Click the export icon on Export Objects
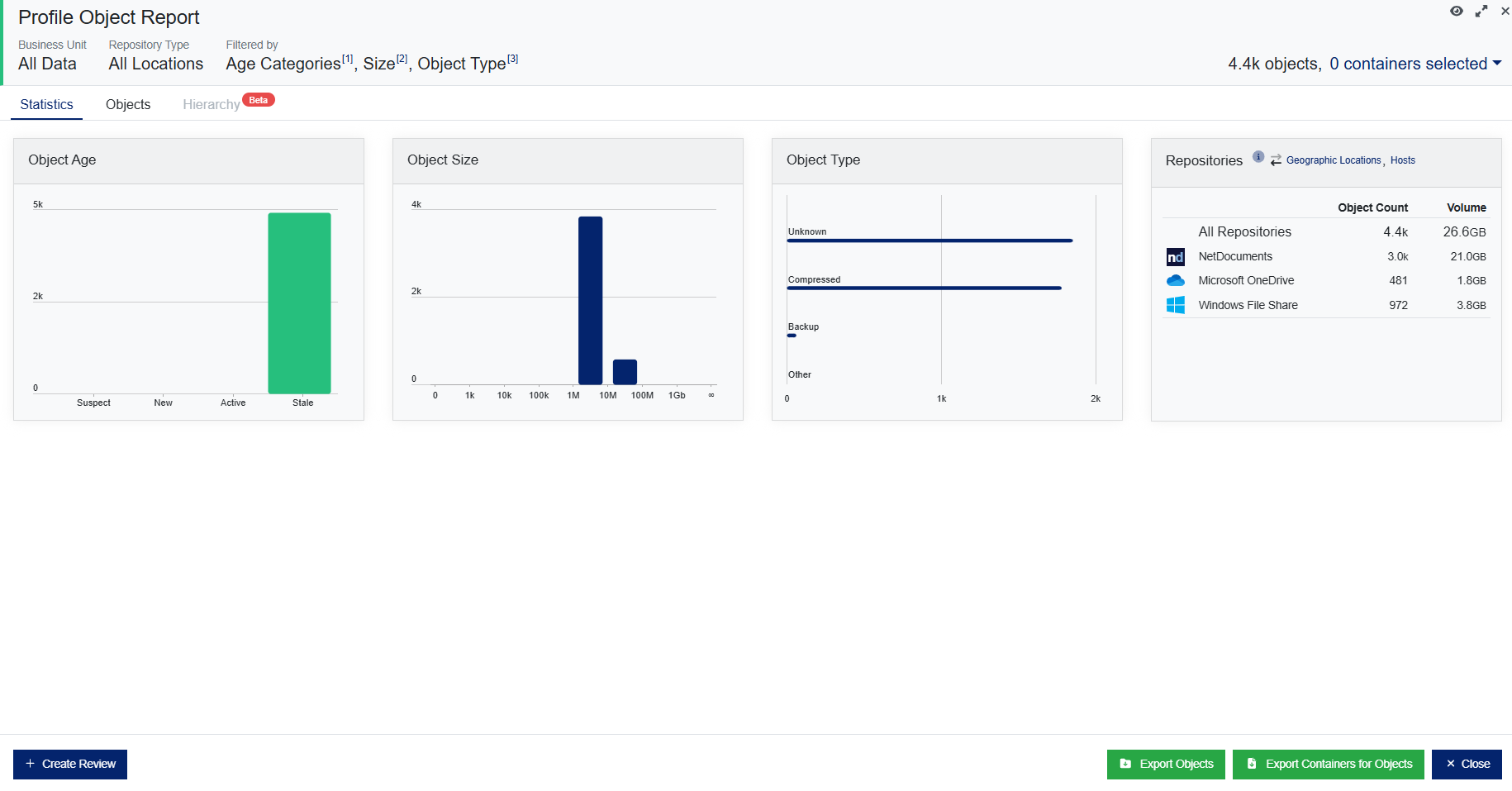This screenshot has height=791, width=1512. [x=1125, y=764]
